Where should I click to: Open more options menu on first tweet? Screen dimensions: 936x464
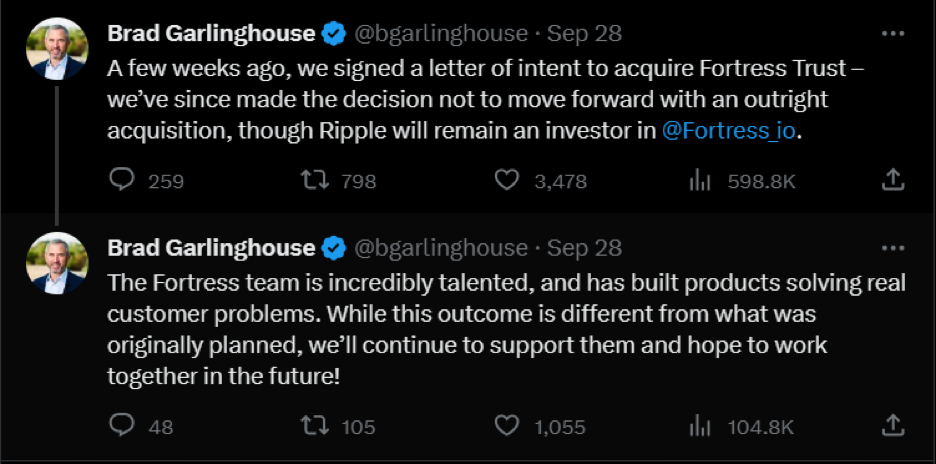(893, 33)
